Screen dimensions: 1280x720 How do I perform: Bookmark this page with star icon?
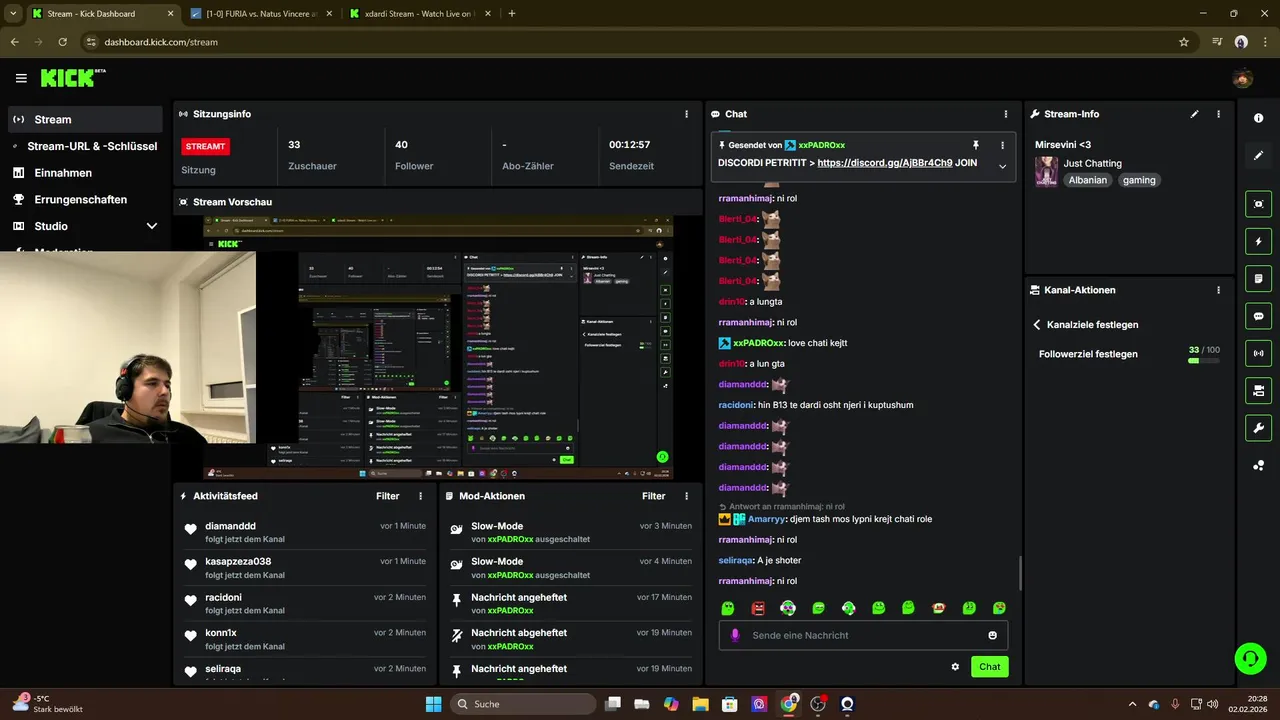[x=1184, y=42]
